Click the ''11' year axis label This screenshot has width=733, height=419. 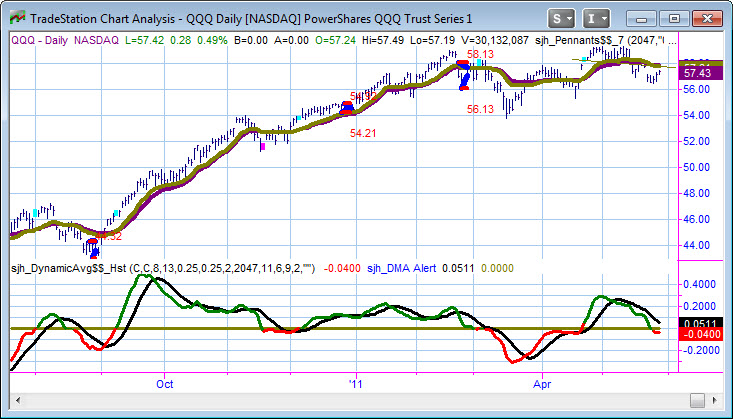pyautogui.click(x=356, y=384)
